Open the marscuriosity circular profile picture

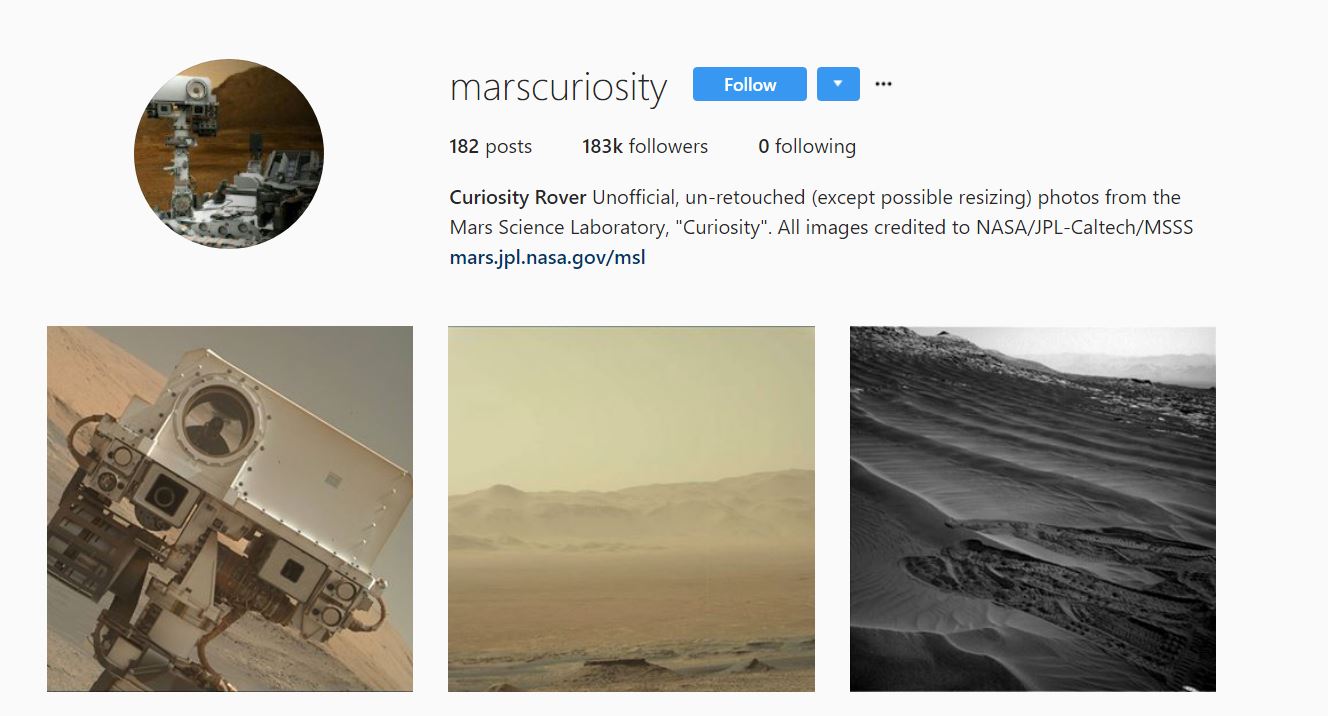229,154
